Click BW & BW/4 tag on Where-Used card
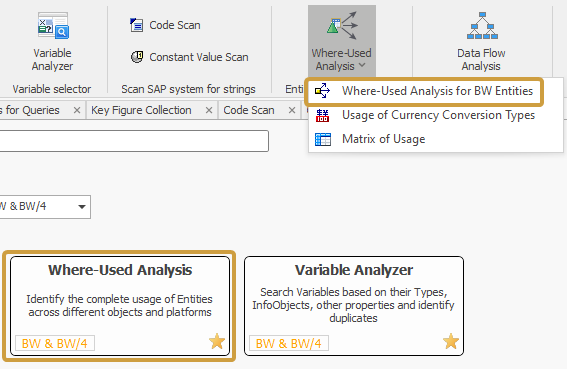Screen dimensions: 567x369 [x=55, y=343]
